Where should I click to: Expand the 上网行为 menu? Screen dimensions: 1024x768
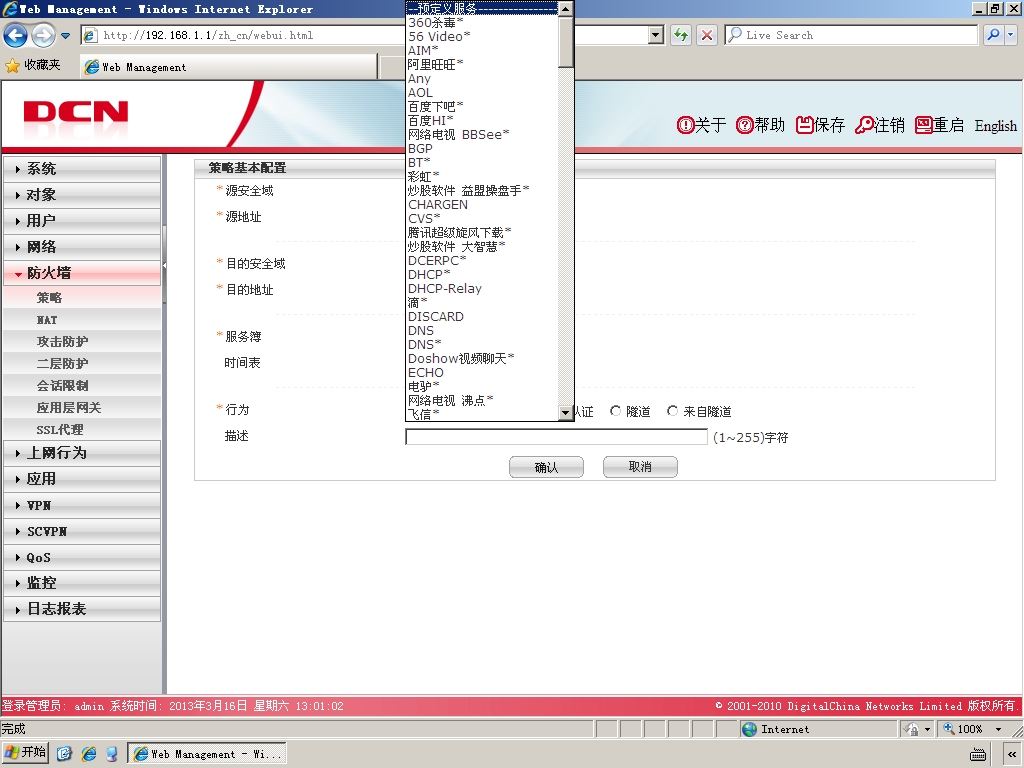82,453
